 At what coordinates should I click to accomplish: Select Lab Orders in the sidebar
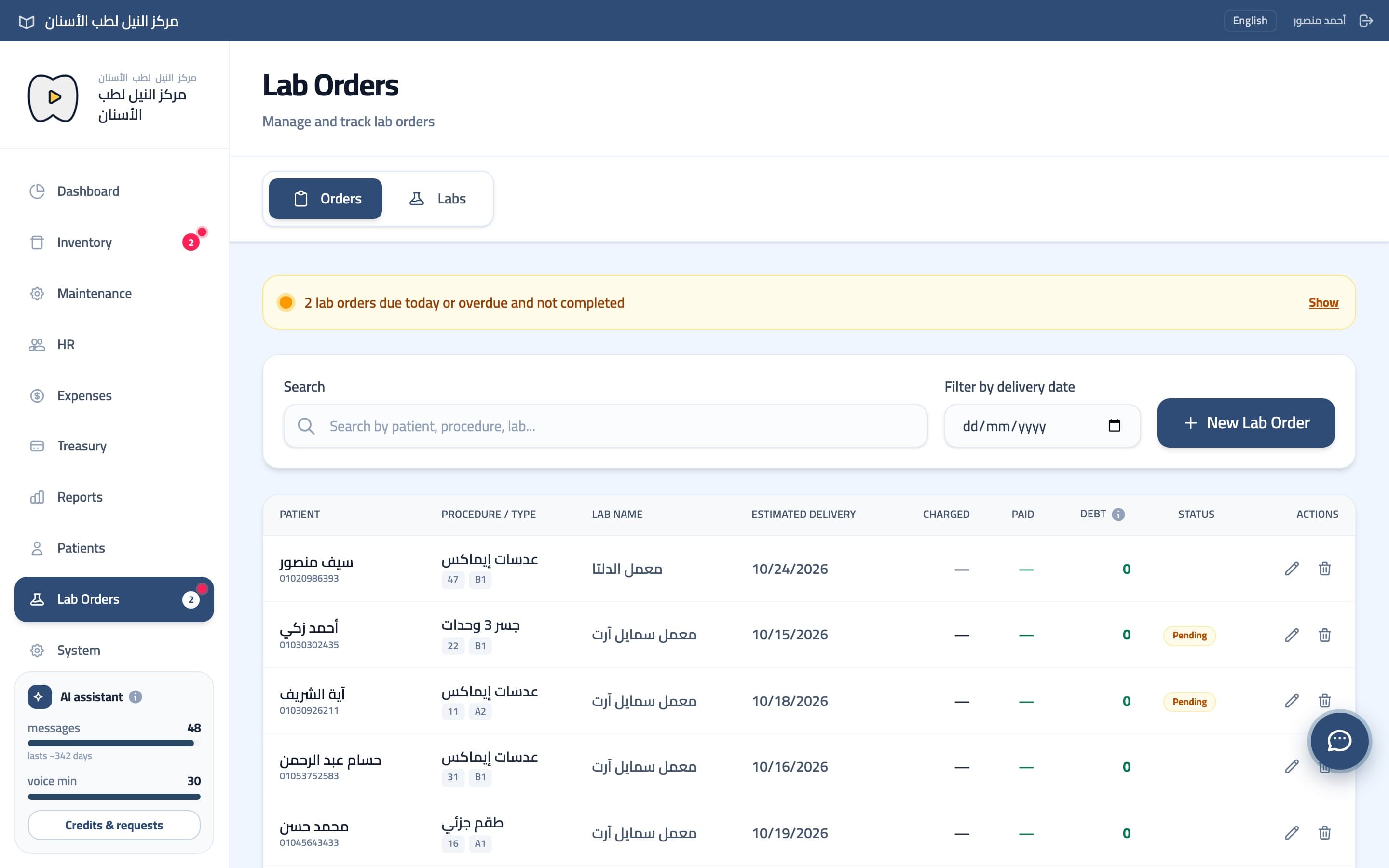114,599
